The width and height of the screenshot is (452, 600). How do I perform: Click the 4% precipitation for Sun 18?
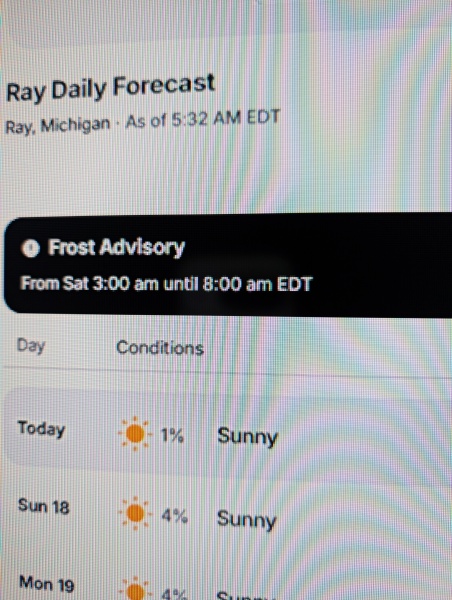[x=175, y=516]
